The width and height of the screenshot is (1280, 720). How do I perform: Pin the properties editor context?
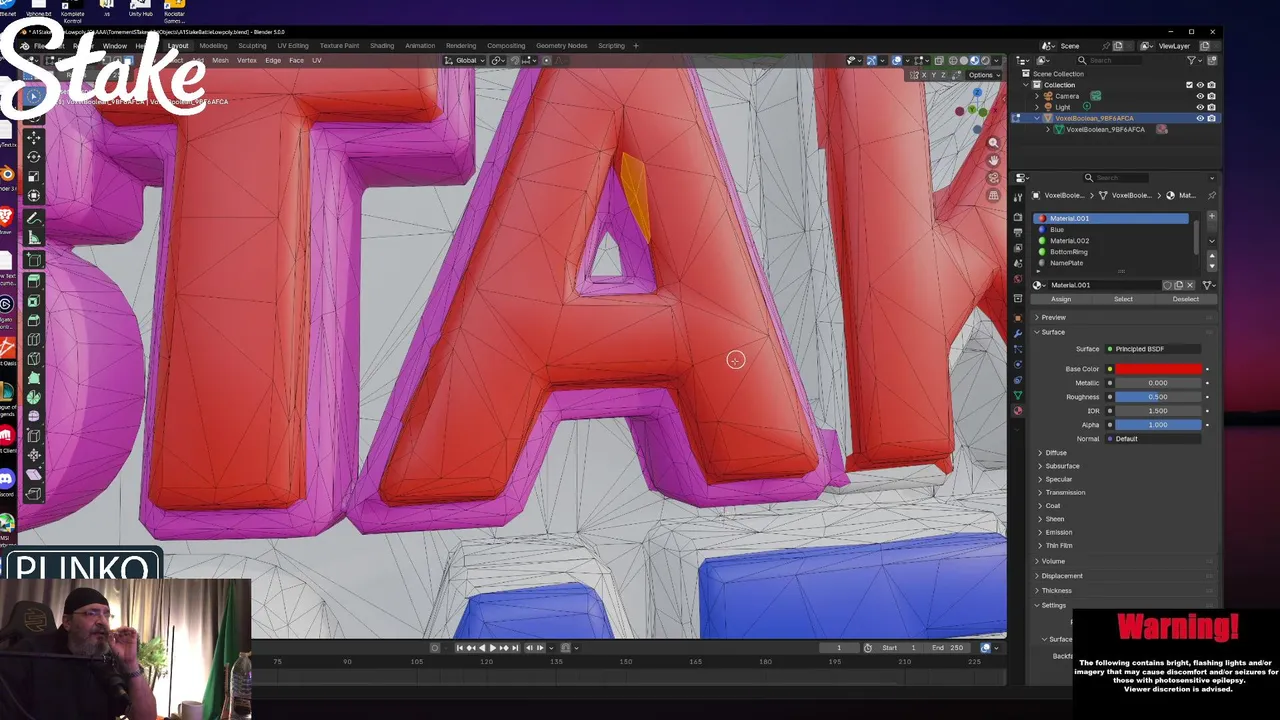pos(1212,195)
